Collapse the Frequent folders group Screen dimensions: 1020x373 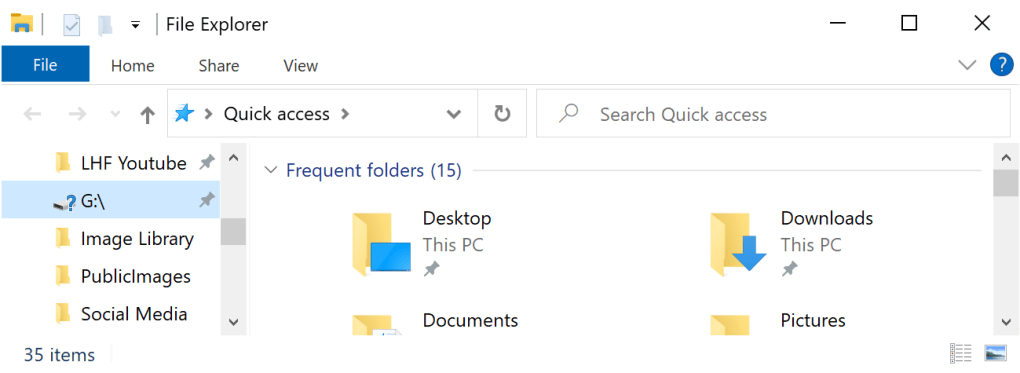(271, 171)
